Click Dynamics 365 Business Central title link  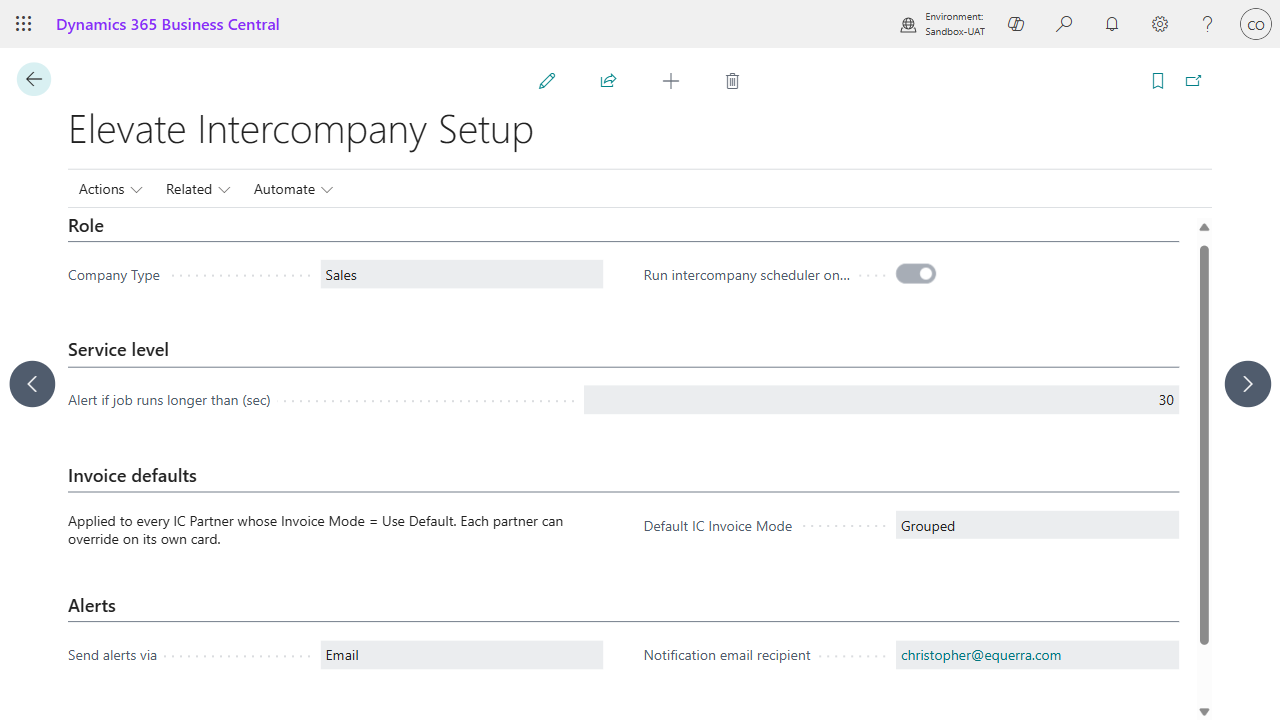coord(168,24)
